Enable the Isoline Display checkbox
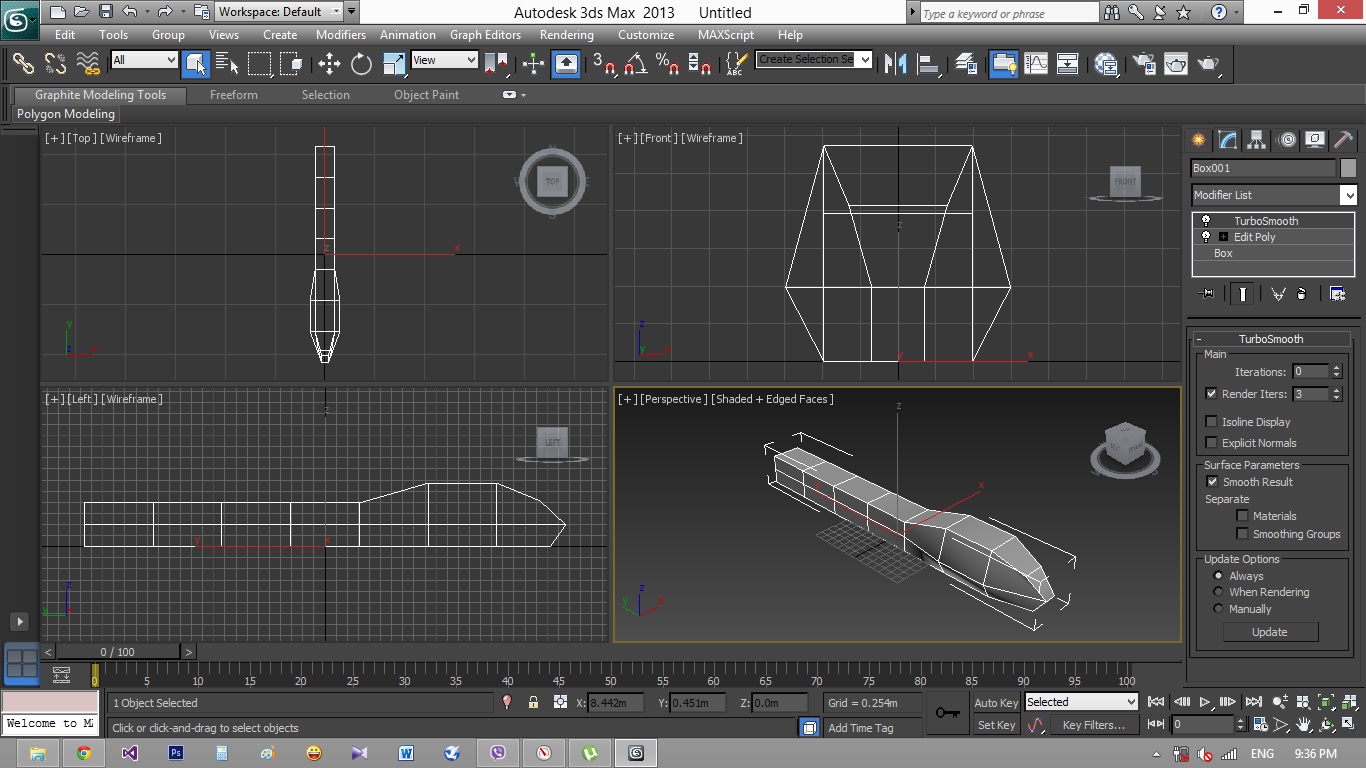 pyautogui.click(x=1212, y=422)
